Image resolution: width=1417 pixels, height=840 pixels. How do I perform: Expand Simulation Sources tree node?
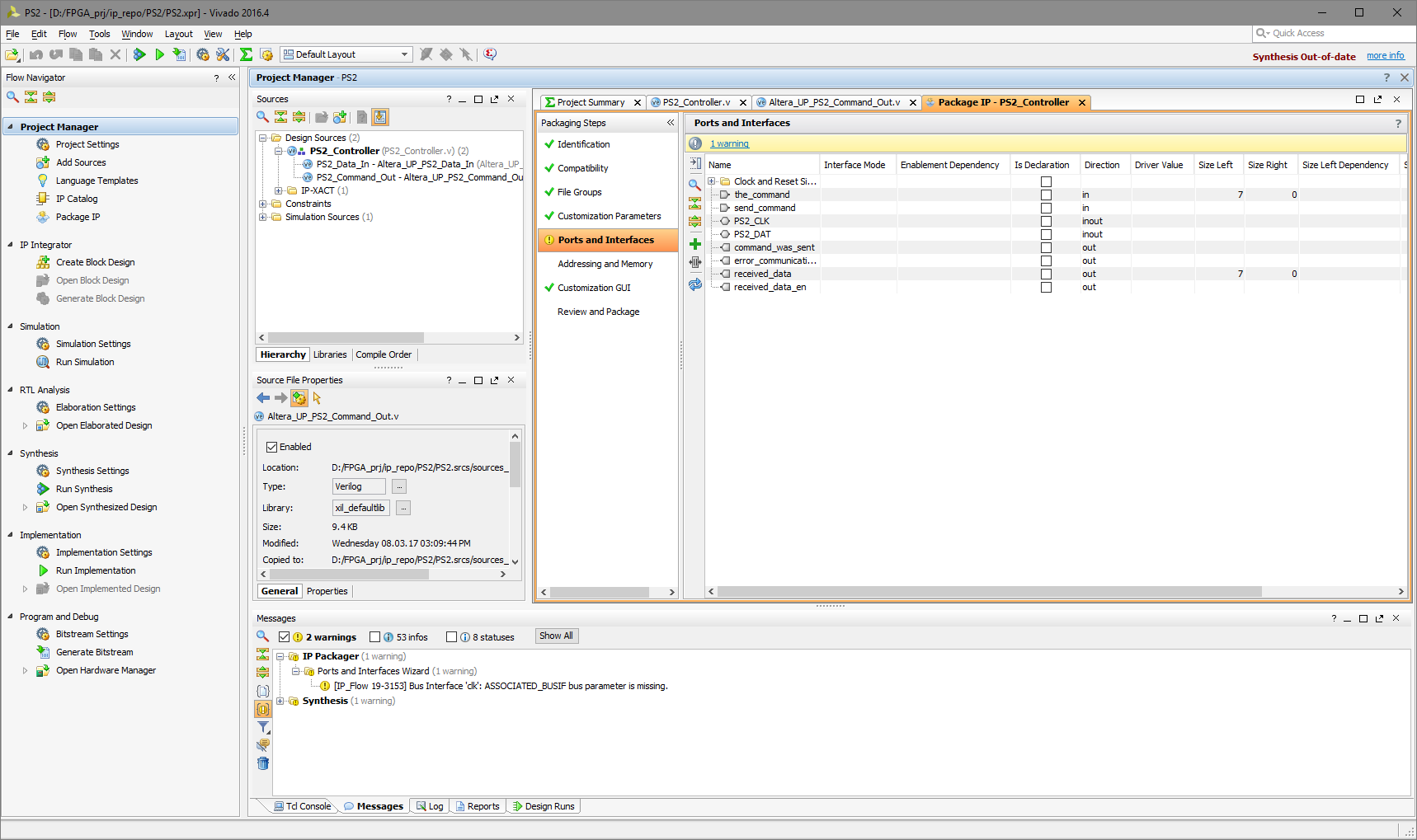(263, 217)
